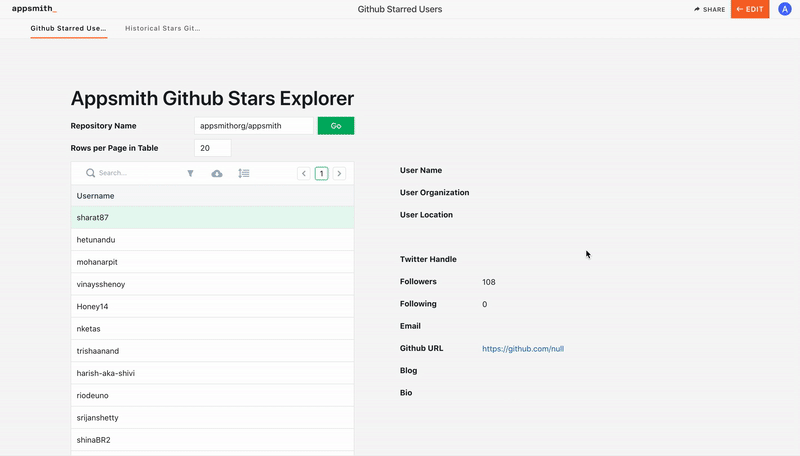Go to next table page
Image resolution: width=800 pixels, height=456 pixels.
click(x=339, y=173)
